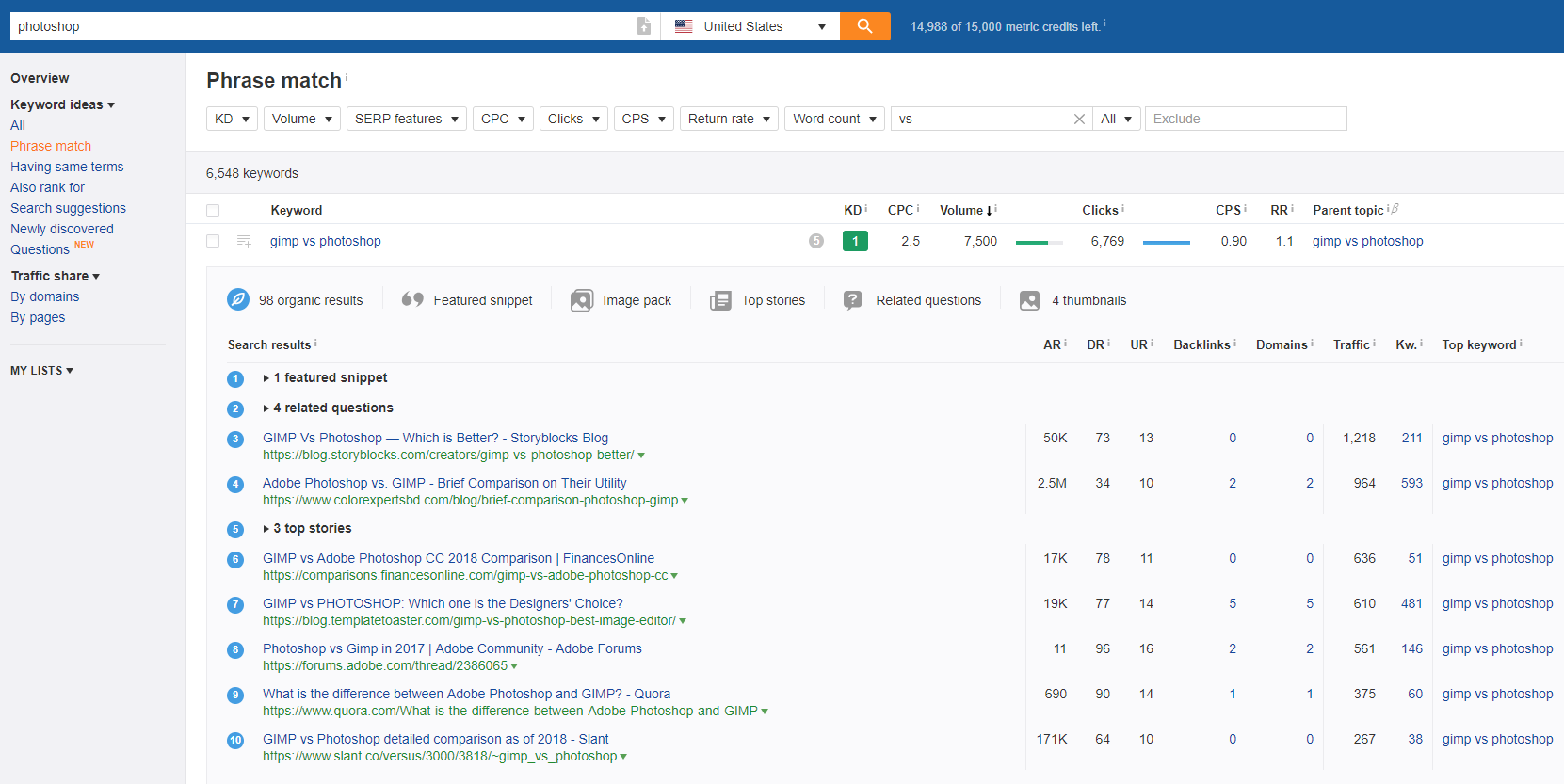Image resolution: width=1564 pixels, height=784 pixels.
Task: Click position badge 10 for Slant result
Action: pyautogui.click(x=235, y=740)
